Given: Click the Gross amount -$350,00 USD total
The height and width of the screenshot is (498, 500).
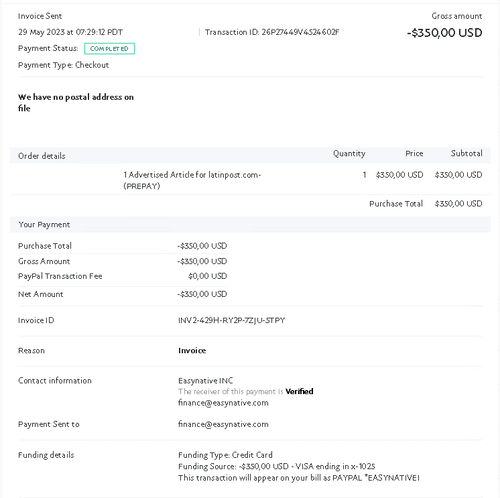Looking at the screenshot, I should (444, 33).
